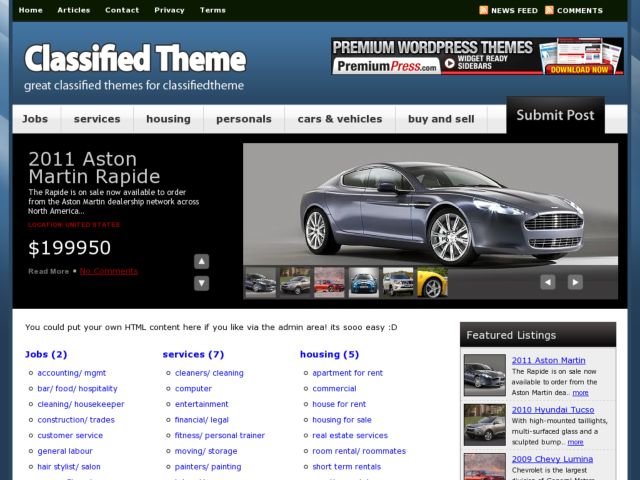The image size is (640, 480).
Task: Switch to the housing category tab
Action: point(169,119)
